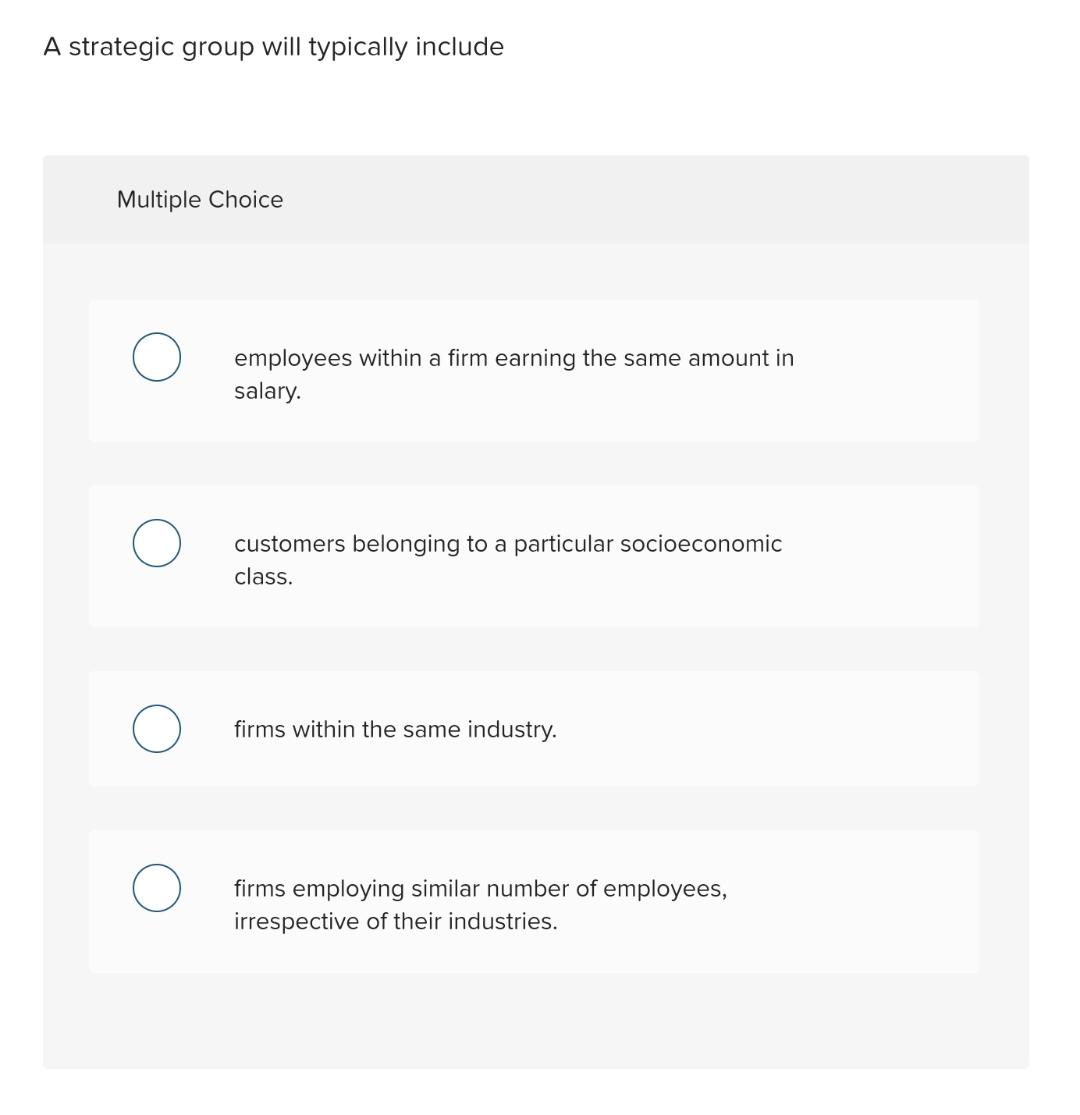Click the second answer card
This screenshot has width=1080, height=1115.
534,556
